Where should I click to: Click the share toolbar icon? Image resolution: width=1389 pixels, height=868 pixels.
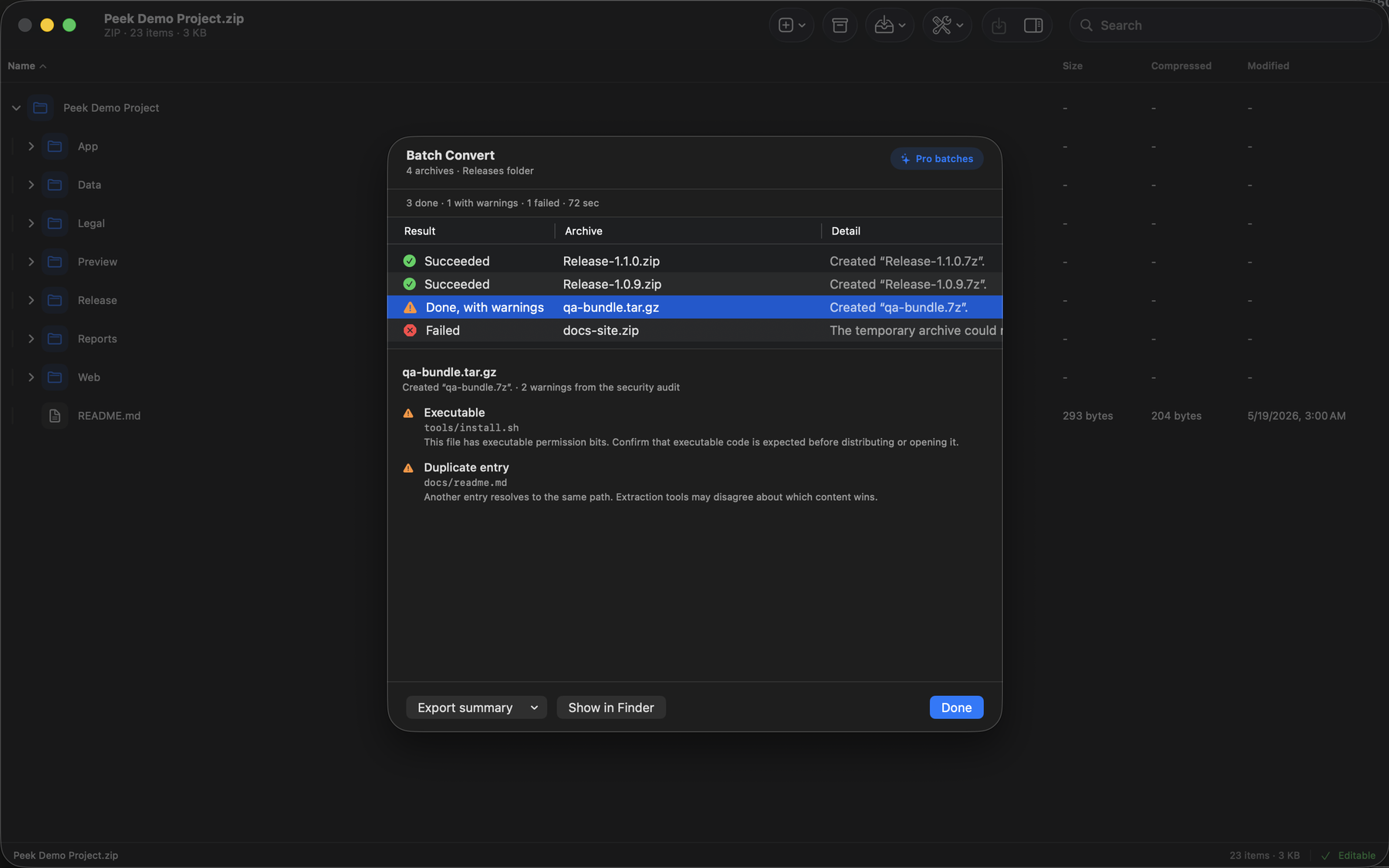[999, 25]
